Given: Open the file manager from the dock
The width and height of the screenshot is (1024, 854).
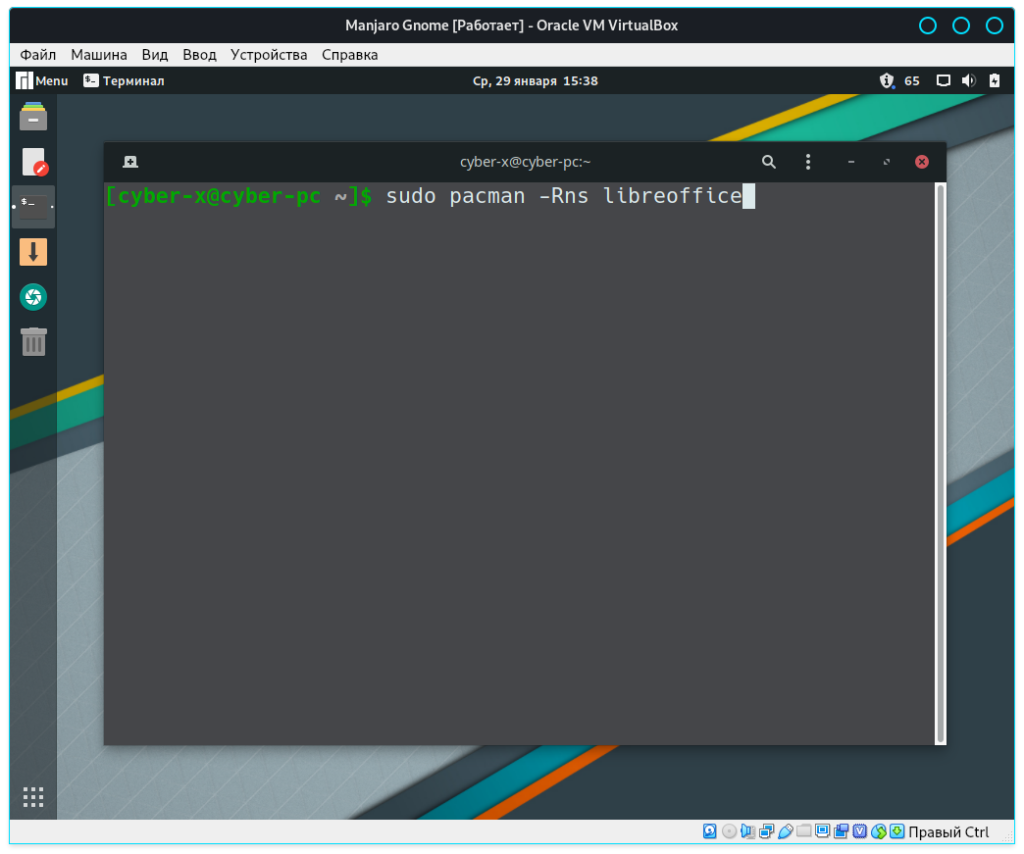Looking at the screenshot, I should coord(33,117).
